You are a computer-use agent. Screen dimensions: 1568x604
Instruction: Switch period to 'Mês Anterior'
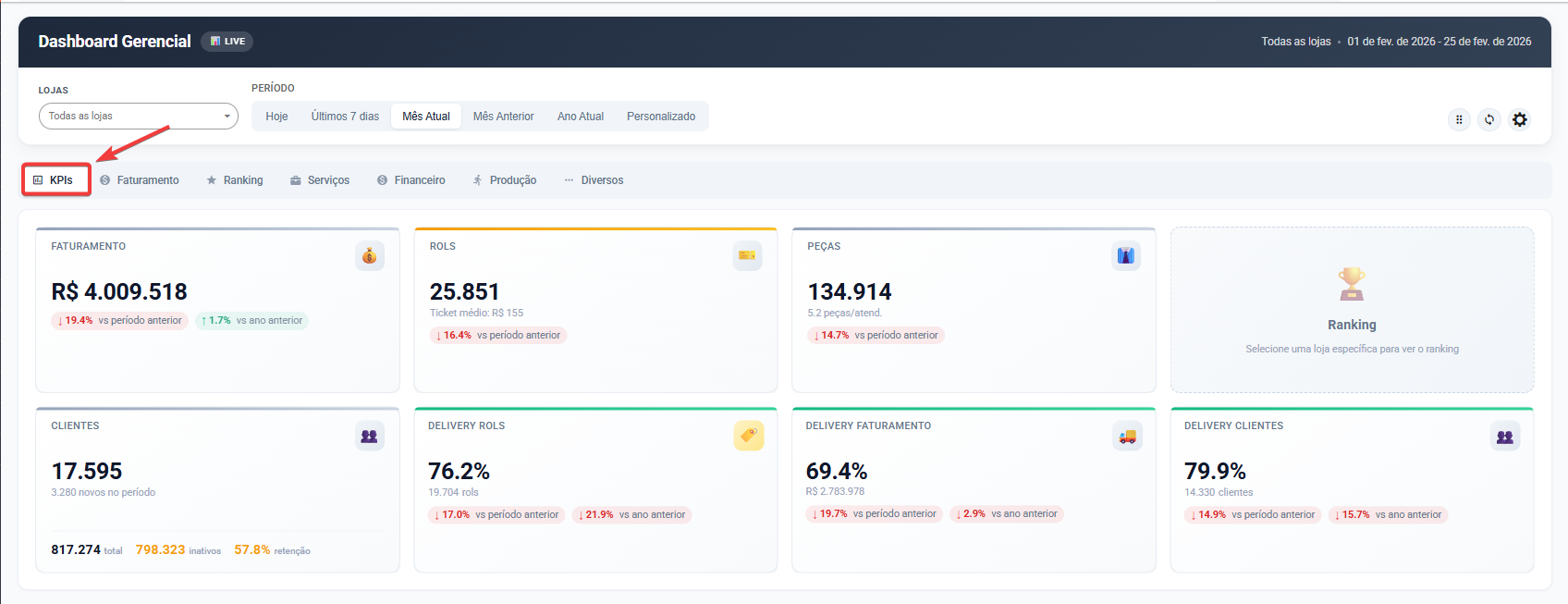pos(503,117)
